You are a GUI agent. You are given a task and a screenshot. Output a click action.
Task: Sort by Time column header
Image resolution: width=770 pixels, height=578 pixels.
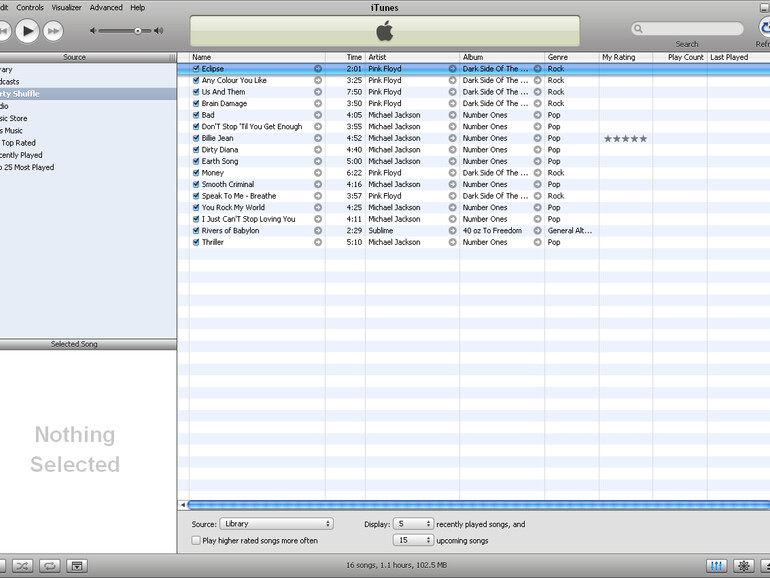tap(345, 57)
